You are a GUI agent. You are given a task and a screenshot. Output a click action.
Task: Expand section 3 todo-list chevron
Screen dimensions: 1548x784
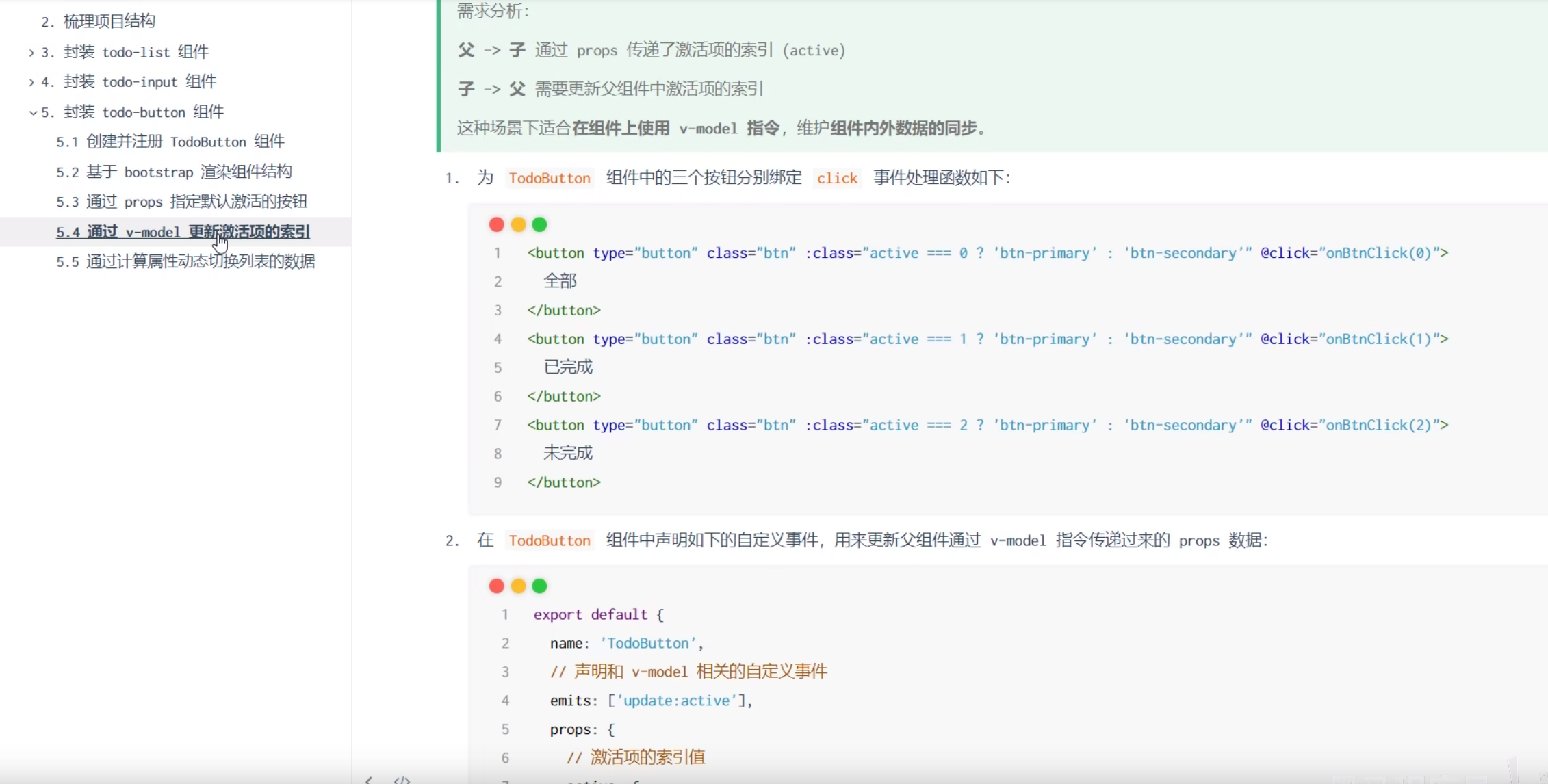point(31,53)
